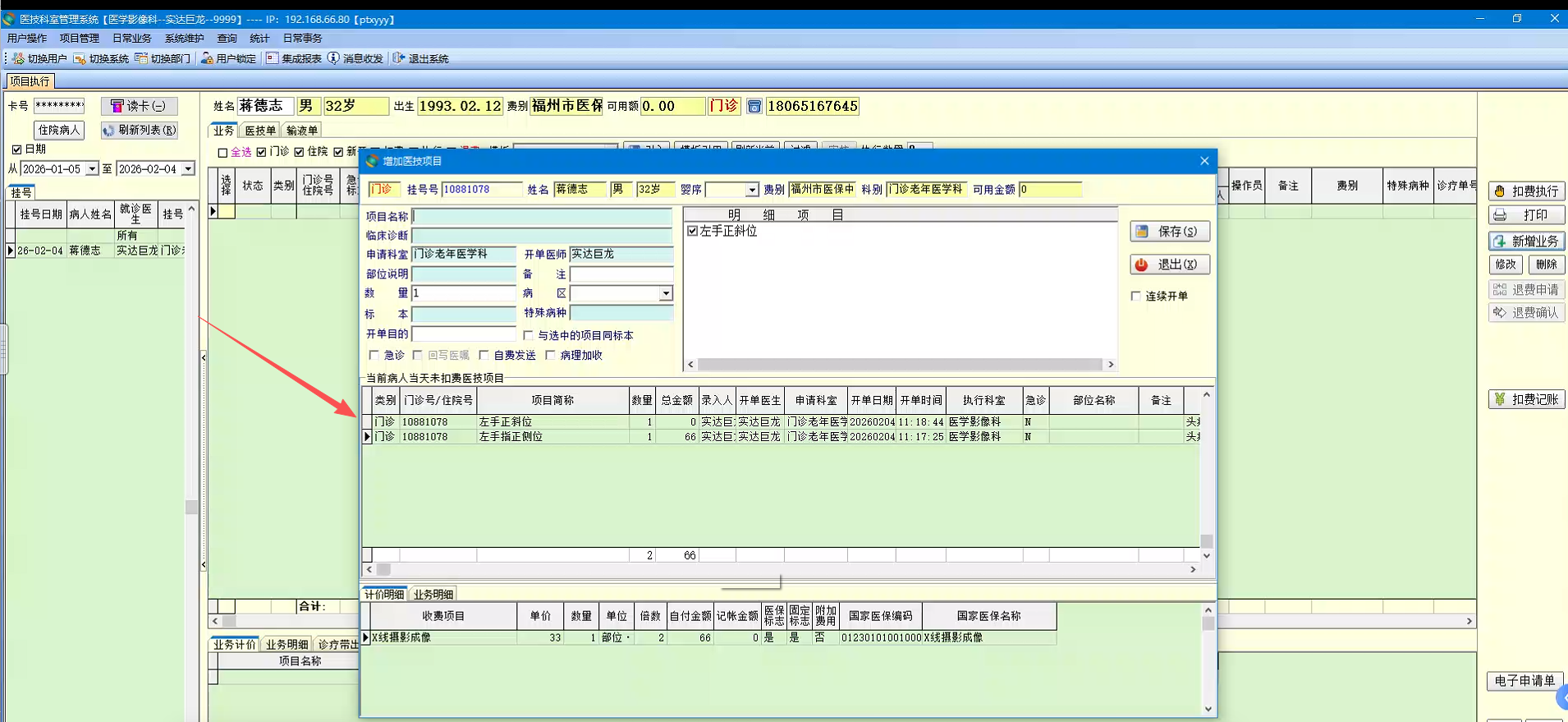This screenshot has width=1568, height=722.
Task: Check the 病理加收 checkbox
Action: [550, 355]
